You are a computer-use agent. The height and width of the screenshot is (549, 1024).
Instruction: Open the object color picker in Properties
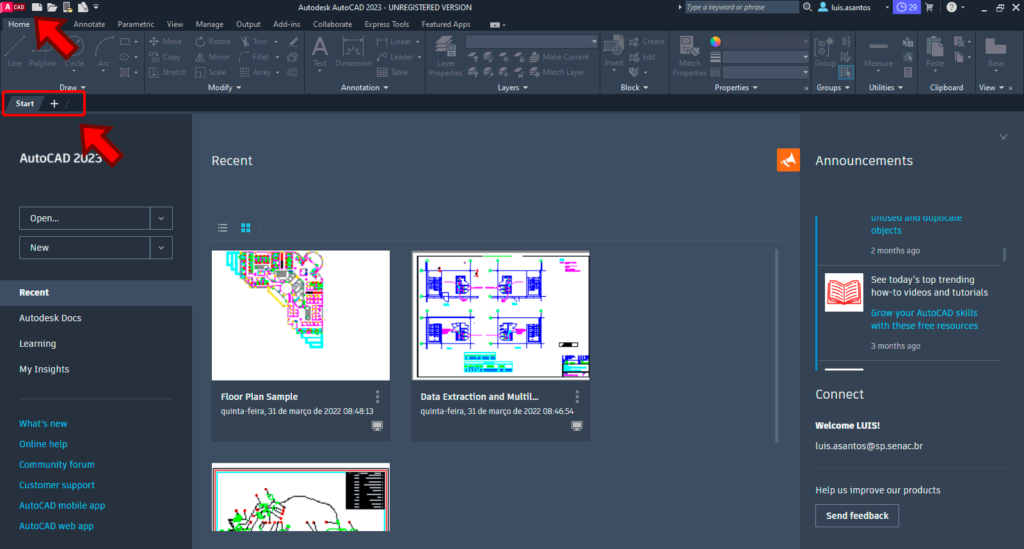tap(716, 41)
